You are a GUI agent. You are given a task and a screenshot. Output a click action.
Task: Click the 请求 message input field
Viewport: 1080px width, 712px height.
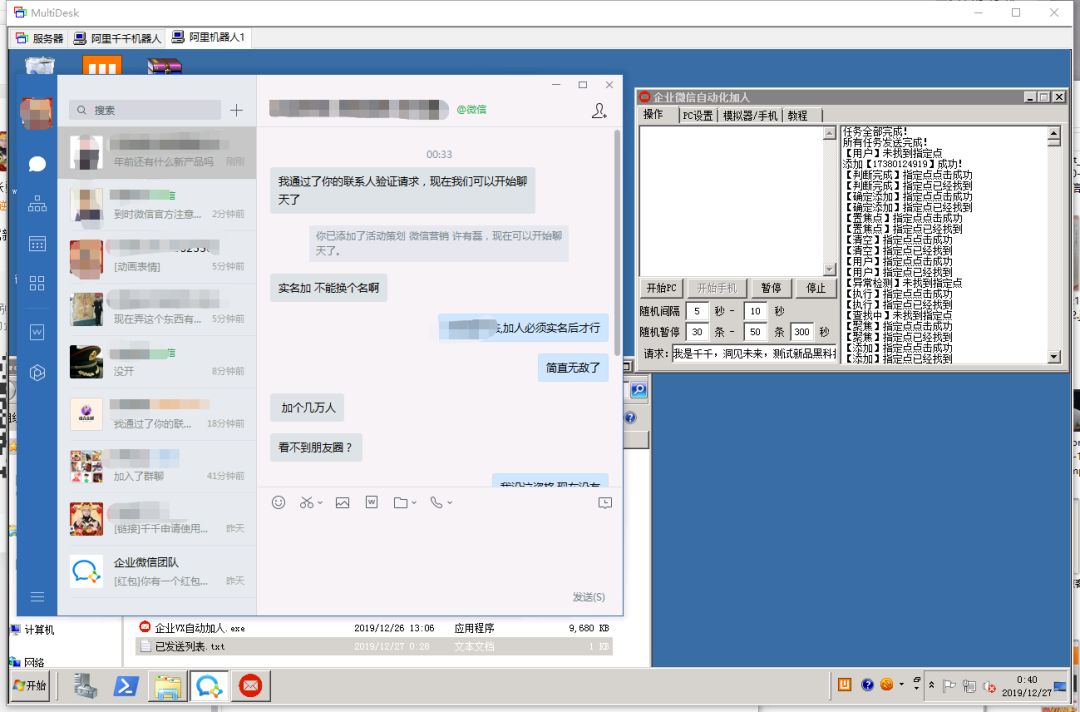(x=754, y=354)
